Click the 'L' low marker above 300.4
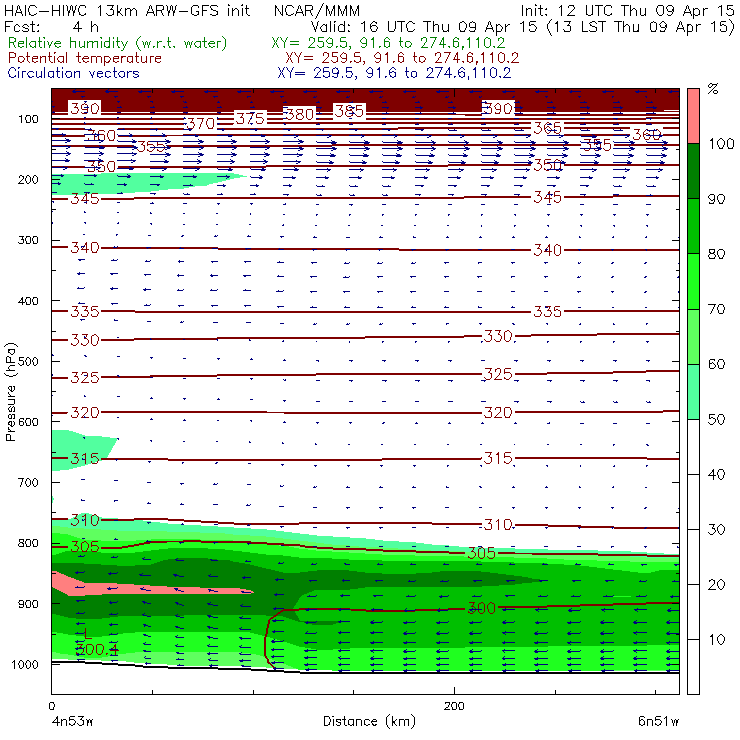The image size is (740, 740). click(x=87, y=634)
